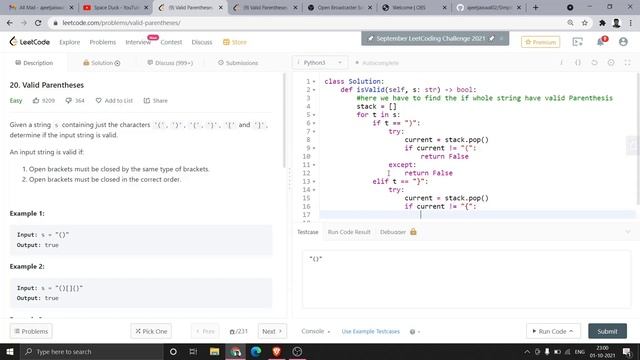Click the Share icon

click(x=147, y=100)
